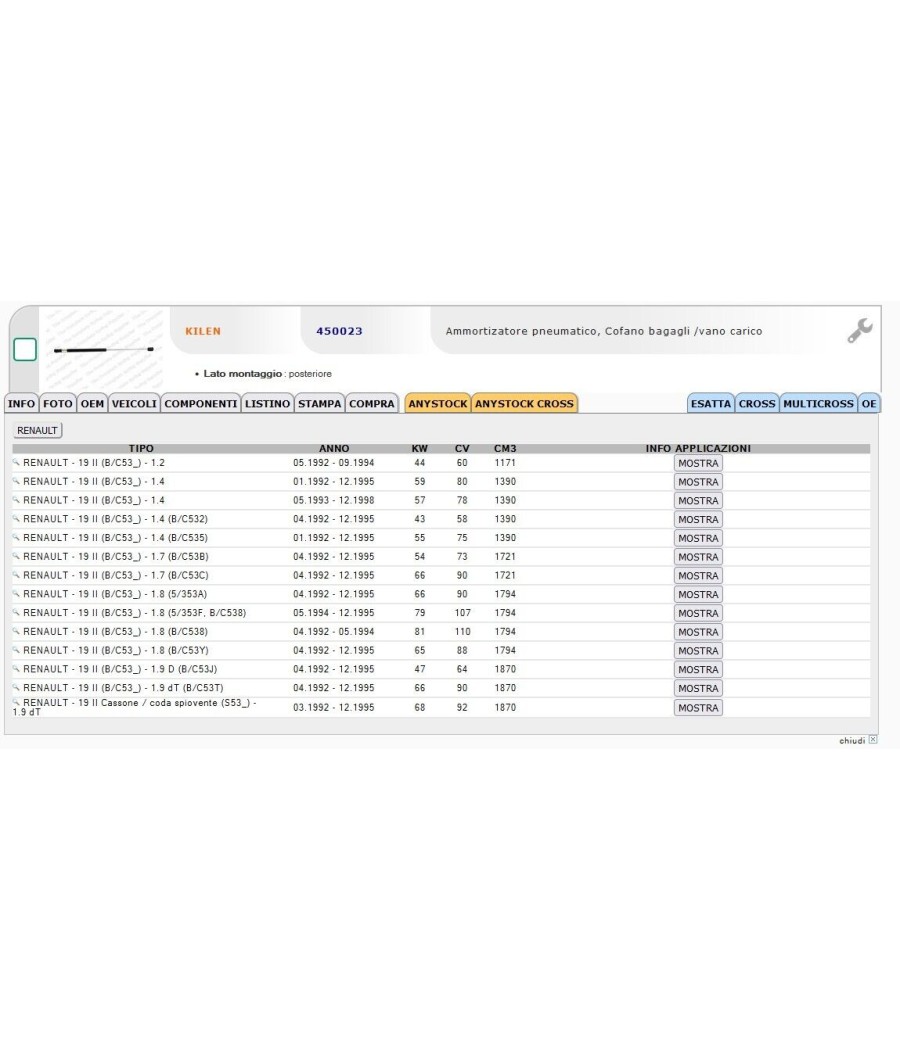Click MOSTRA for Cassone coda spiovente row

pos(698,708)
